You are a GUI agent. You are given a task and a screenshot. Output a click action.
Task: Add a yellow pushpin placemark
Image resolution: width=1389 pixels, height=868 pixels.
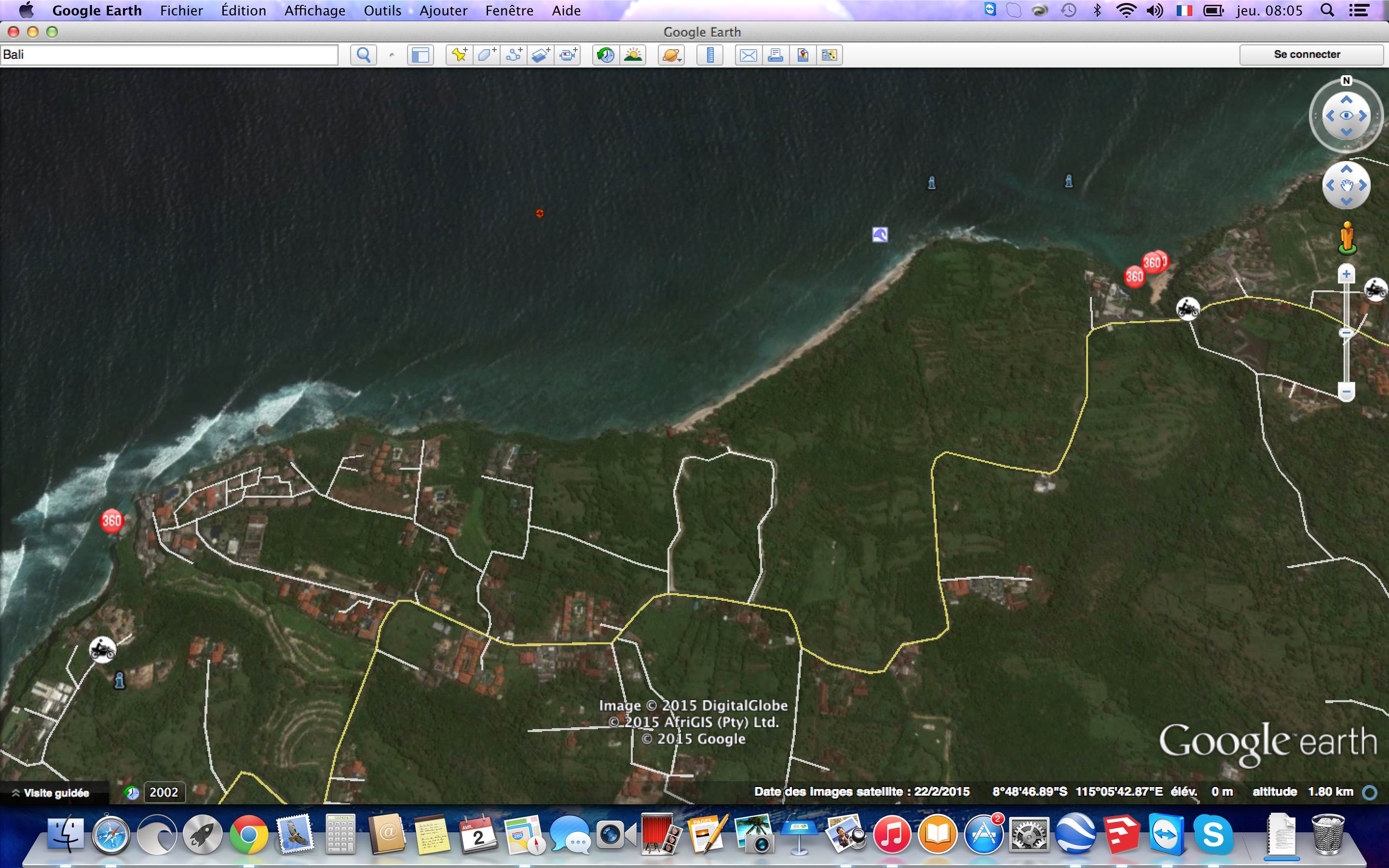click(x=459, y=55)
